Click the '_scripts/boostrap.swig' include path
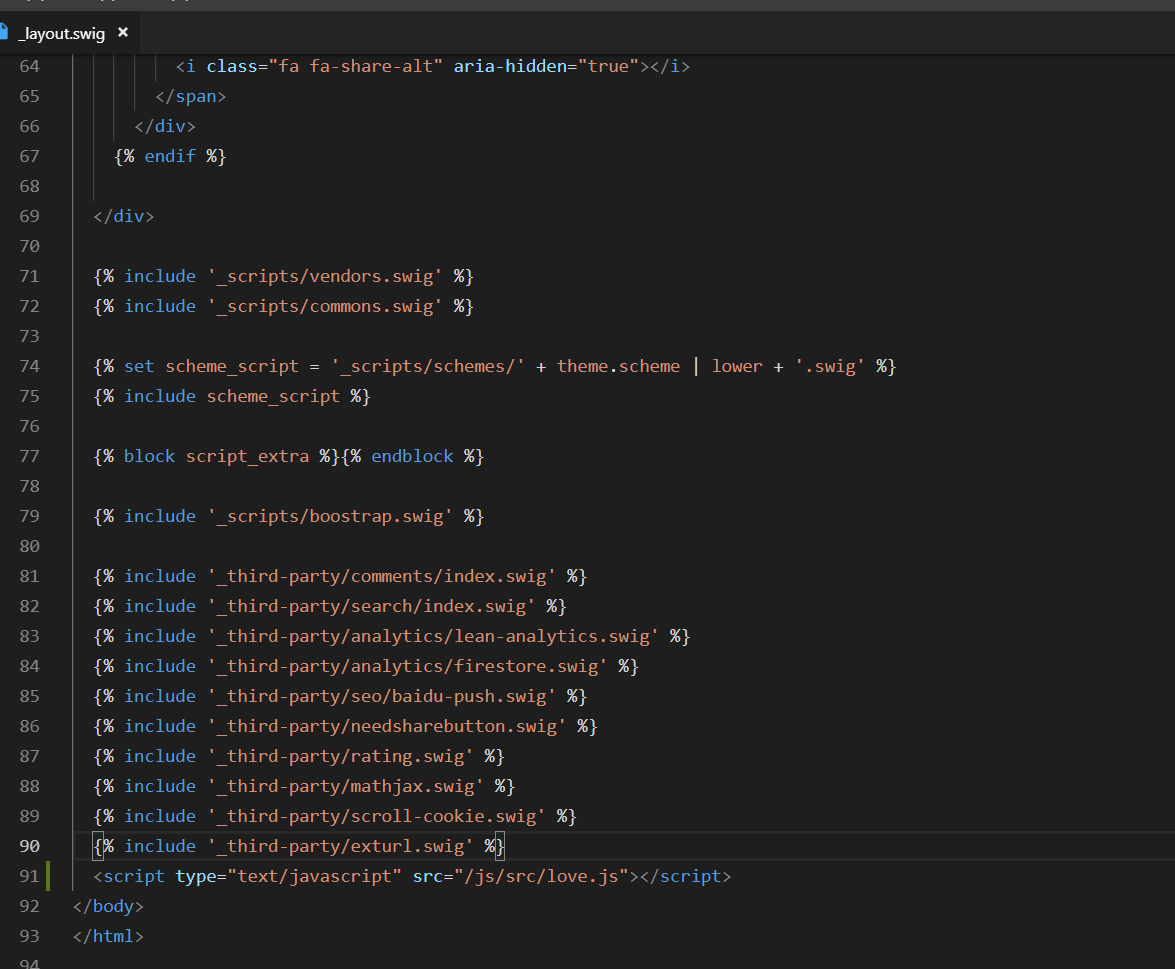This screenshot has width=1175, height=969. pyautogui.click(x=330, y=516)
